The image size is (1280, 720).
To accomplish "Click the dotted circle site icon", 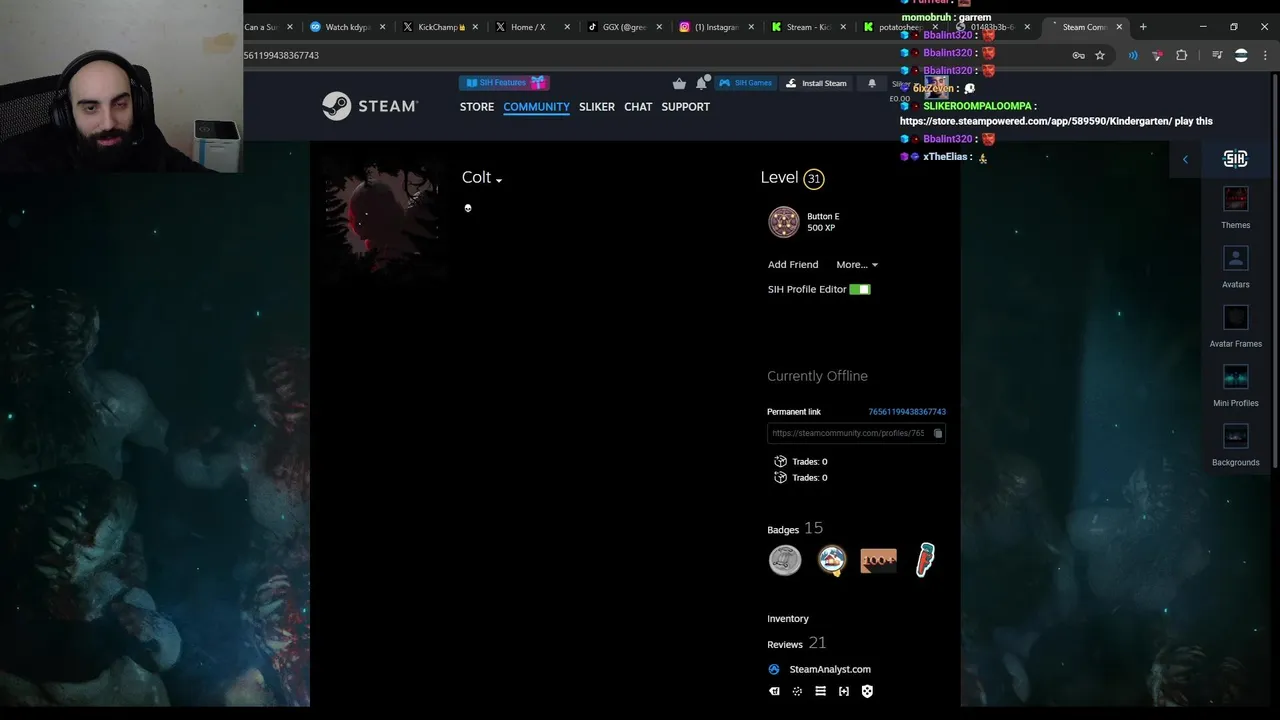I will pyautogui.click(x=797, y=691).
